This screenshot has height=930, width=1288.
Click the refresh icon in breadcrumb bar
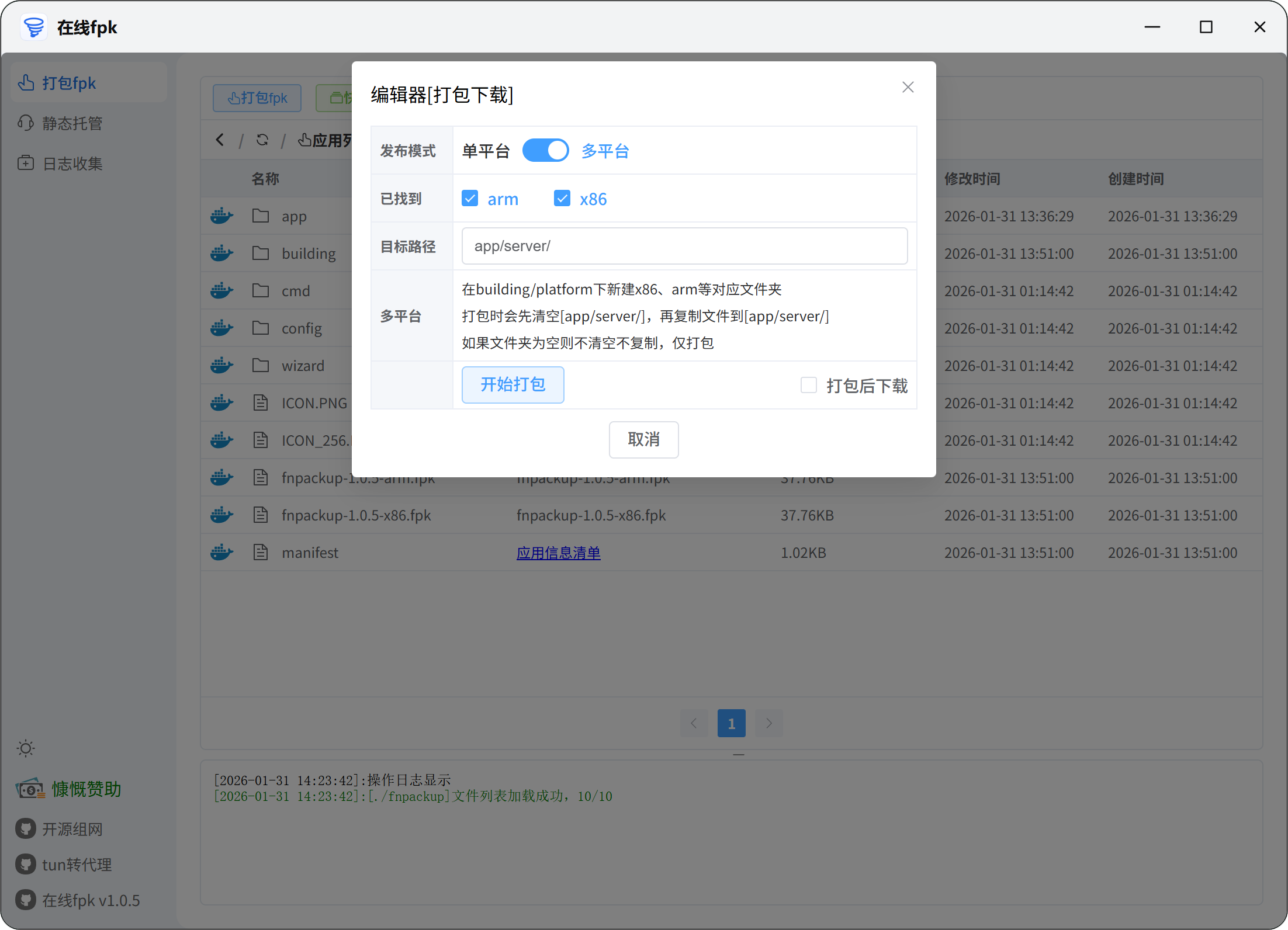[x=262, y=140]
